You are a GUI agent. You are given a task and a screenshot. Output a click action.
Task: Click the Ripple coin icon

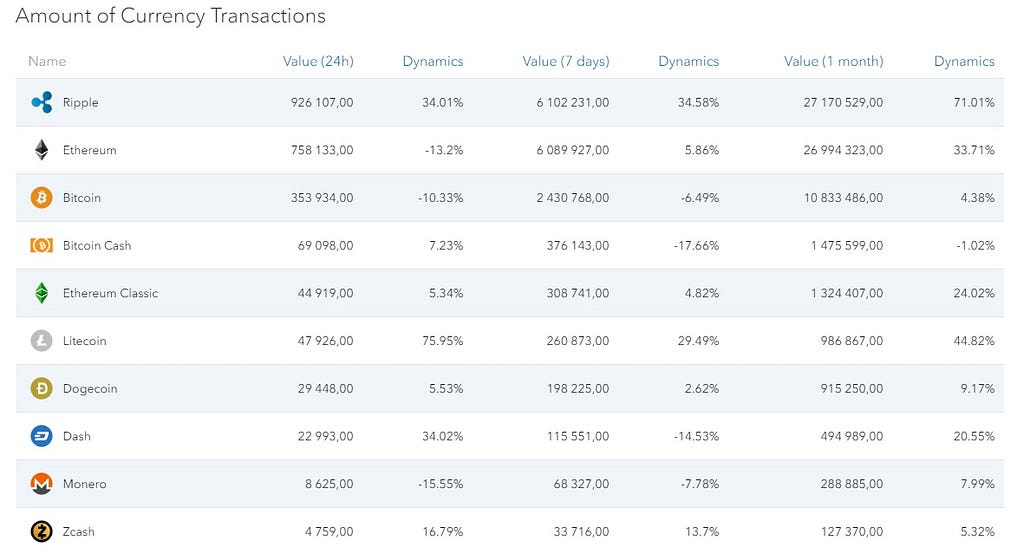pyautogui.click(x=41, y=102)
